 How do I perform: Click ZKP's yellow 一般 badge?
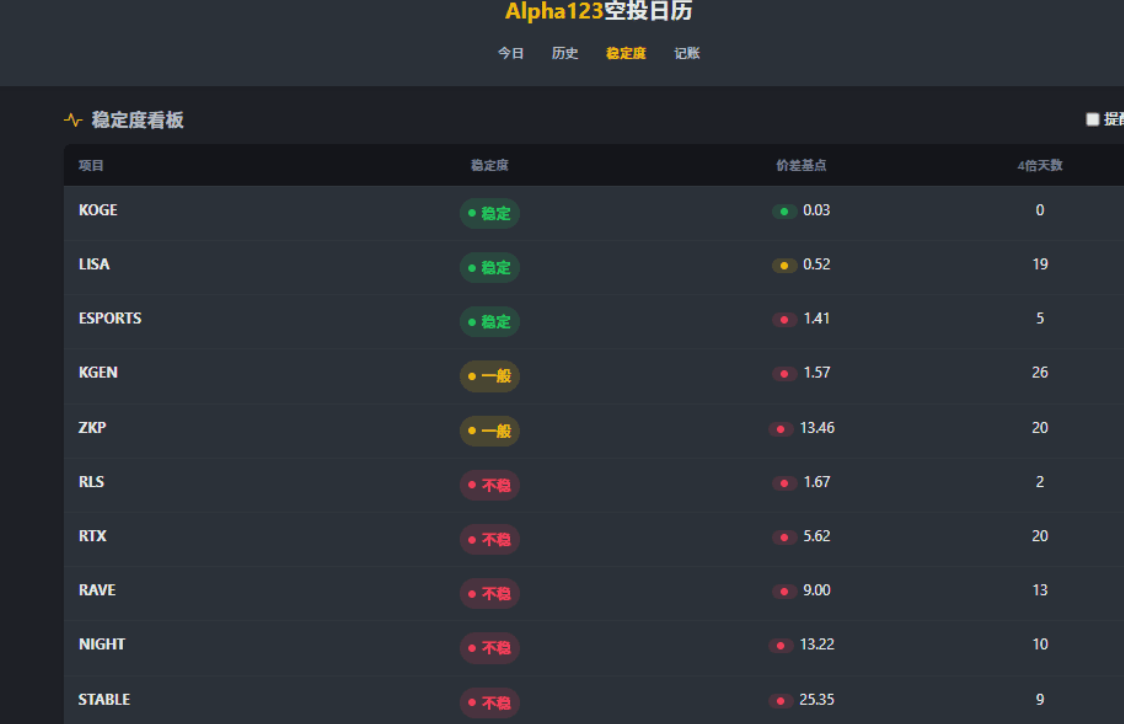(x=490, y=431)
